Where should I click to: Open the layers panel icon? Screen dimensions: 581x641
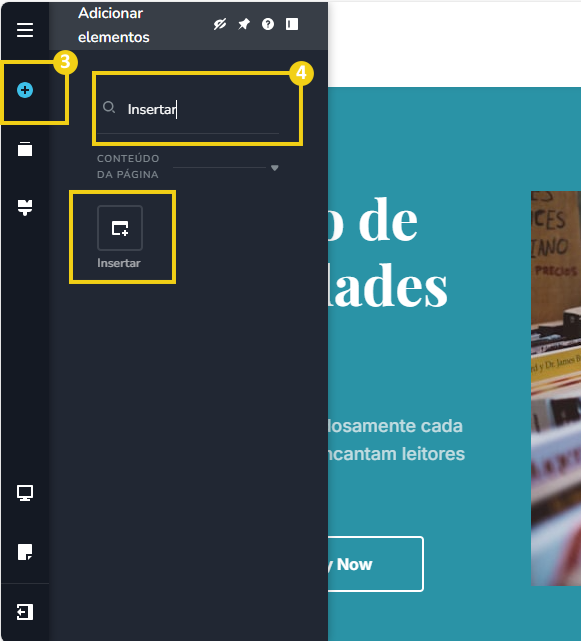[x=25, y=149]
